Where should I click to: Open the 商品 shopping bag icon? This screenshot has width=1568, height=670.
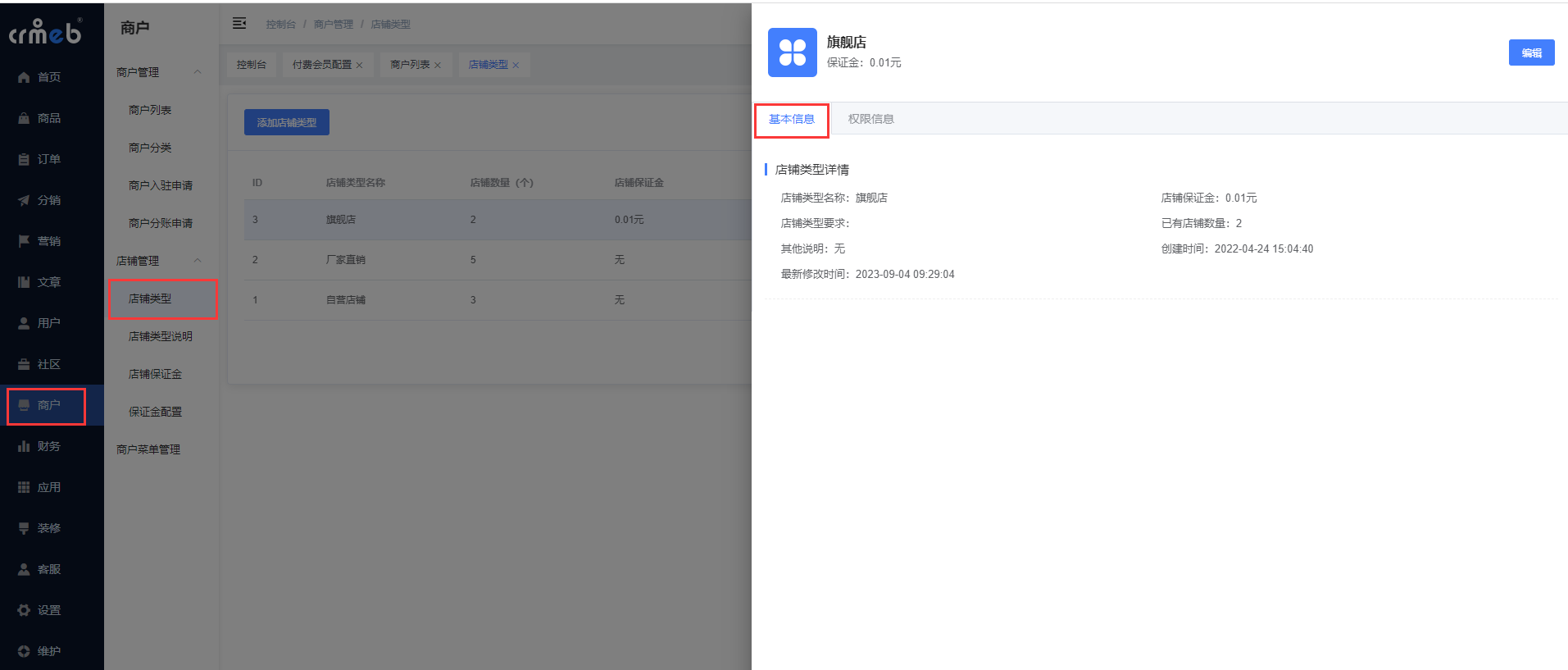click(24, 118)
